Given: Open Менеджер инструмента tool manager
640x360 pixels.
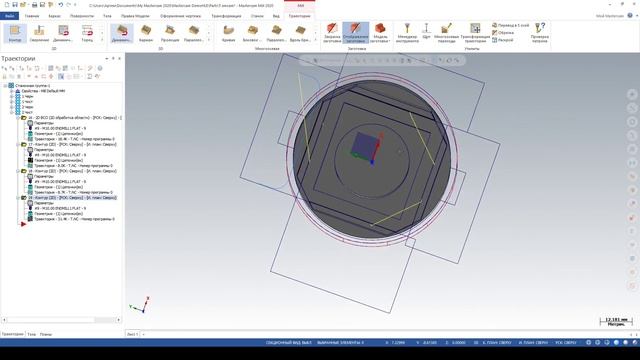Looking at the screenshot, I should tap(407, 33).
